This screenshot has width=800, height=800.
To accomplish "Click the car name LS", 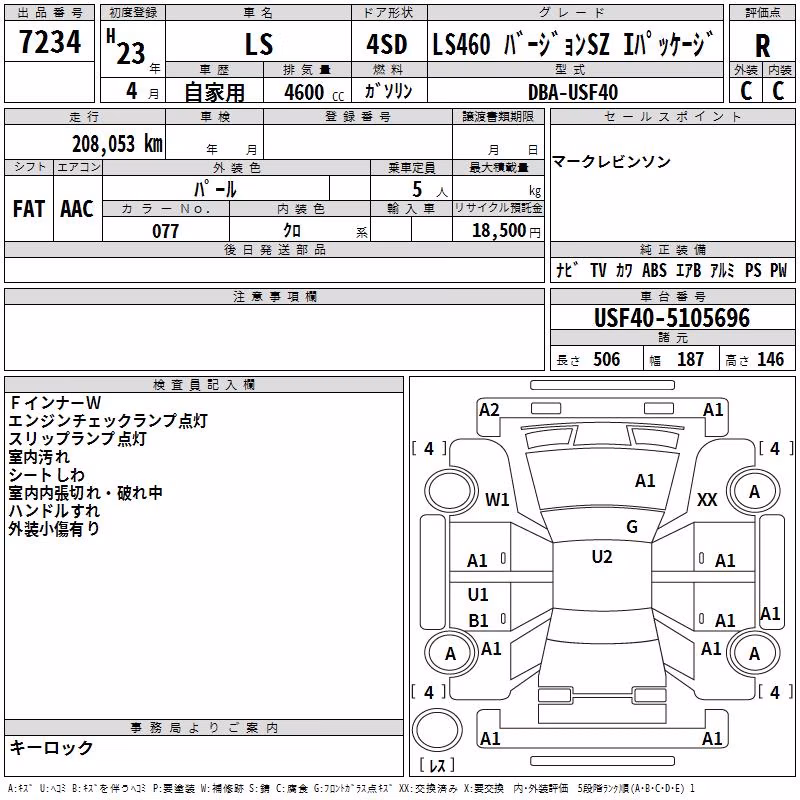I will [x=259, y=44].
